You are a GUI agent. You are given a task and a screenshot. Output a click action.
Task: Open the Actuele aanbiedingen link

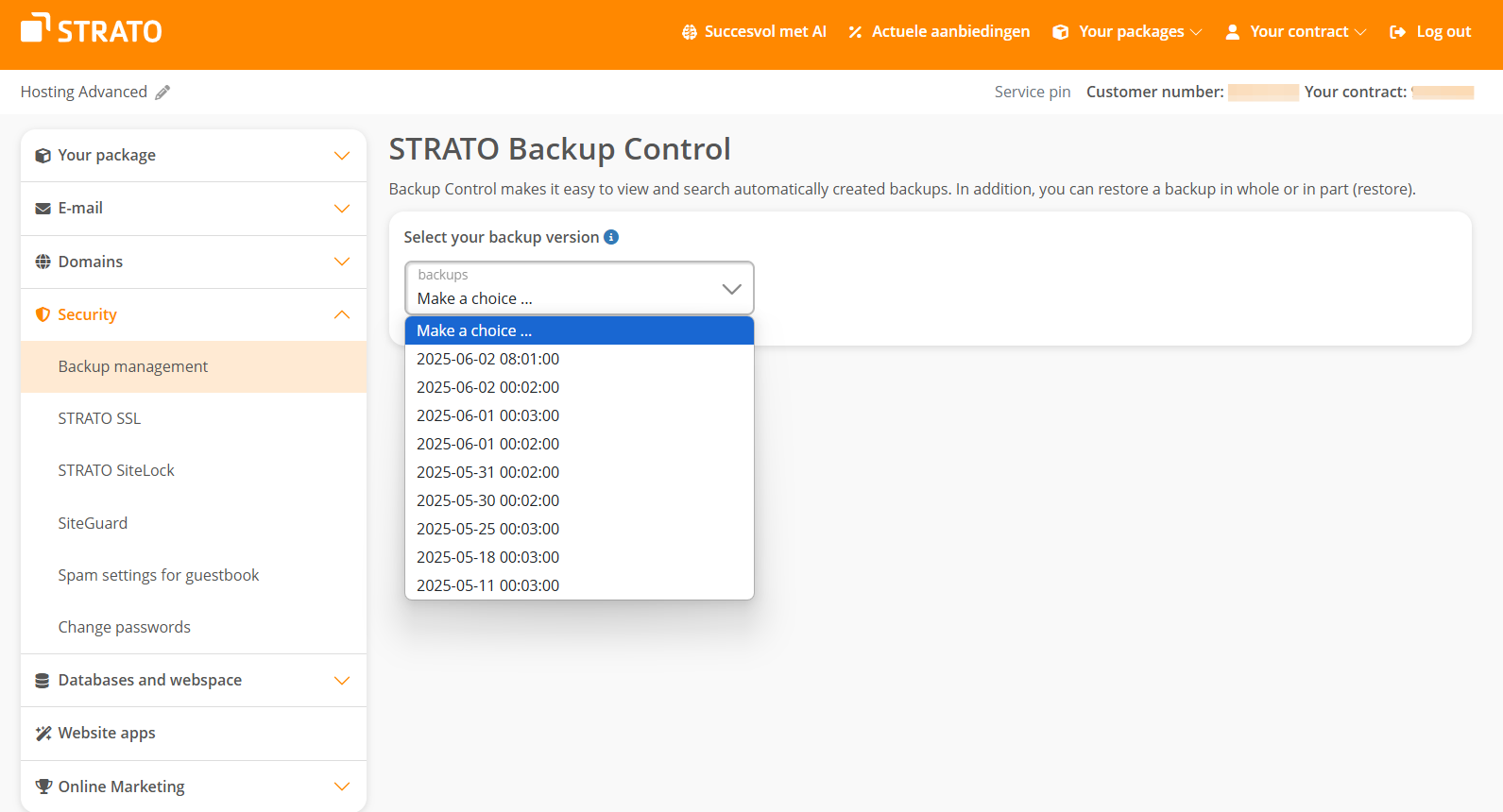950,32
